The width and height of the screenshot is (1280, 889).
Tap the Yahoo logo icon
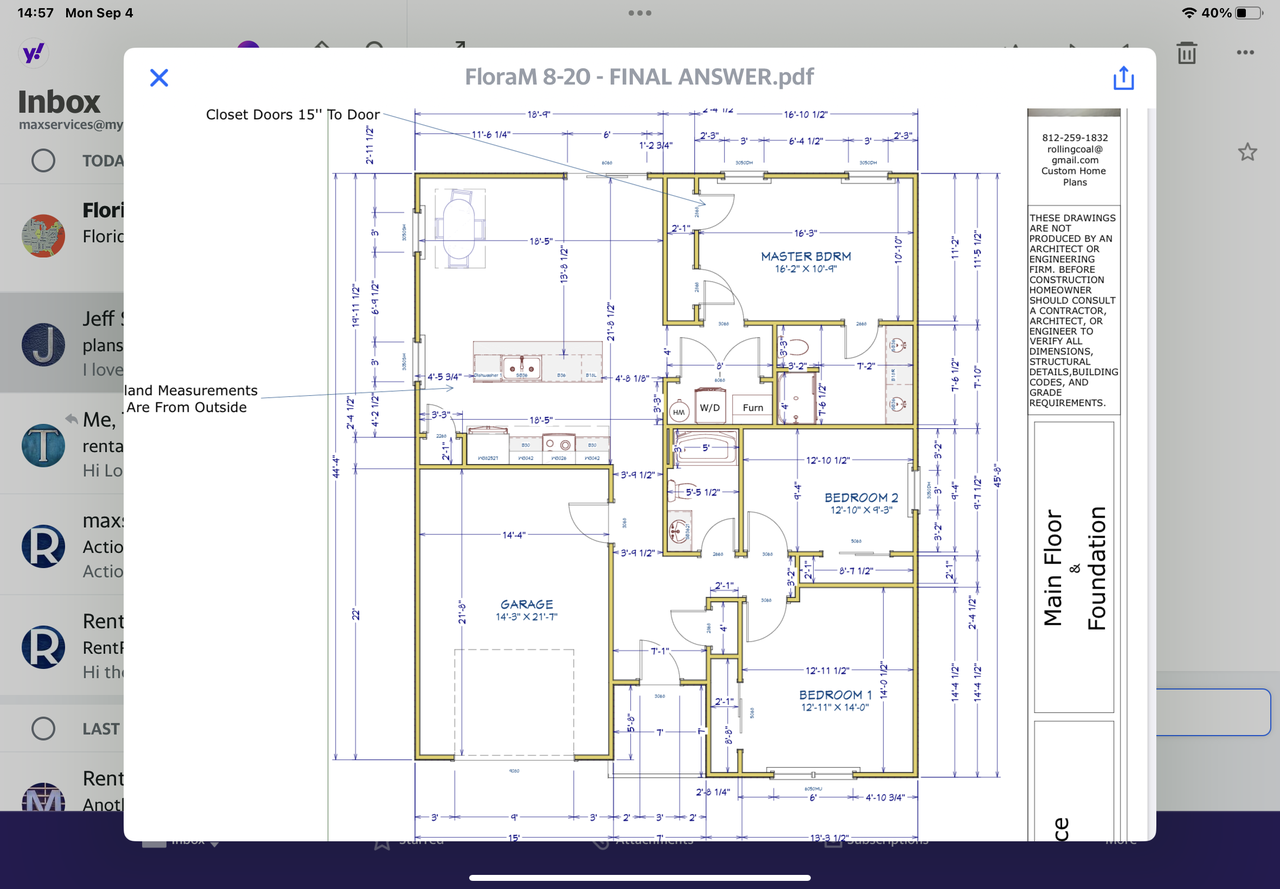click(33, 53)
